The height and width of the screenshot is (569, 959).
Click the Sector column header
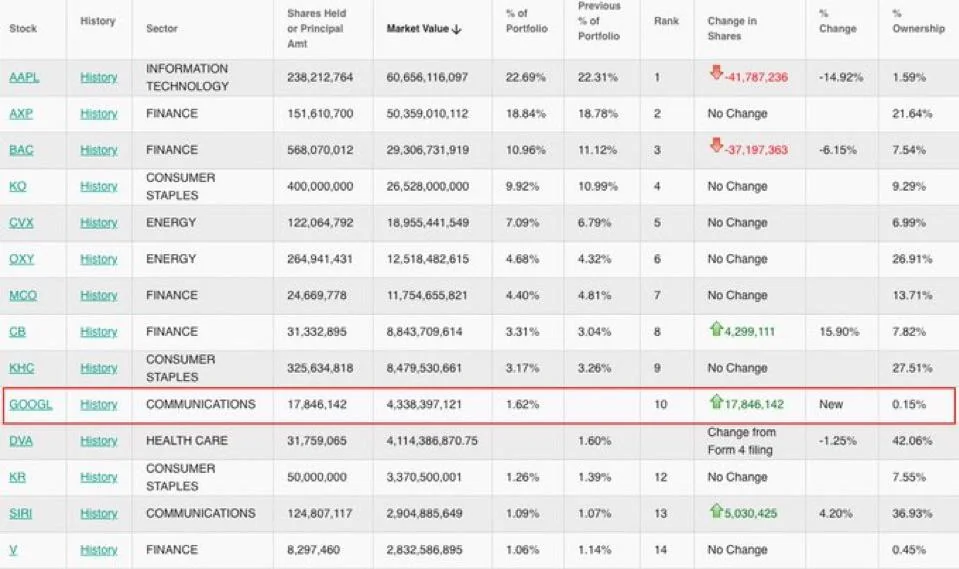click(161, 29)
